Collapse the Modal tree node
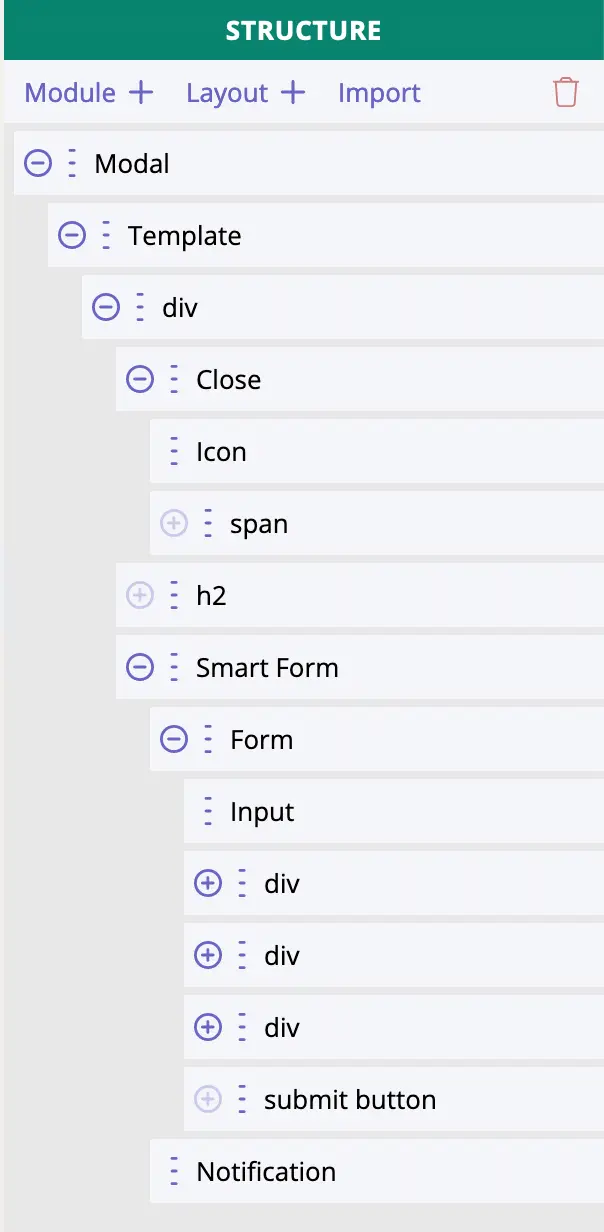Image resolution: width=604 pixels, height=1232 pixels. [x=38, y=163]
